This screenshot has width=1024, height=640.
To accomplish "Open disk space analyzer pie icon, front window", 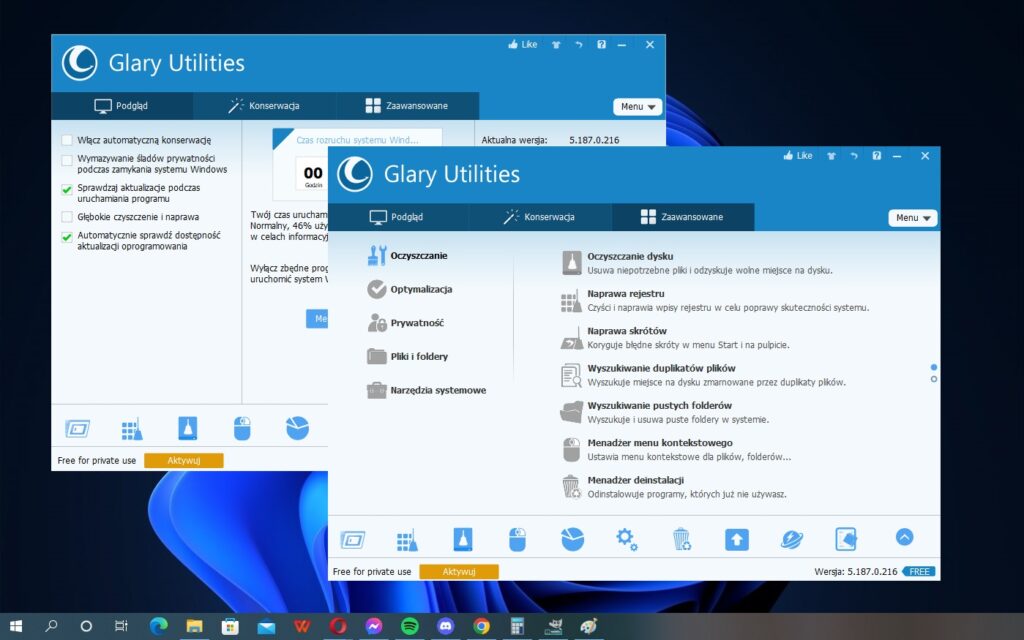I will pos(572,539).
